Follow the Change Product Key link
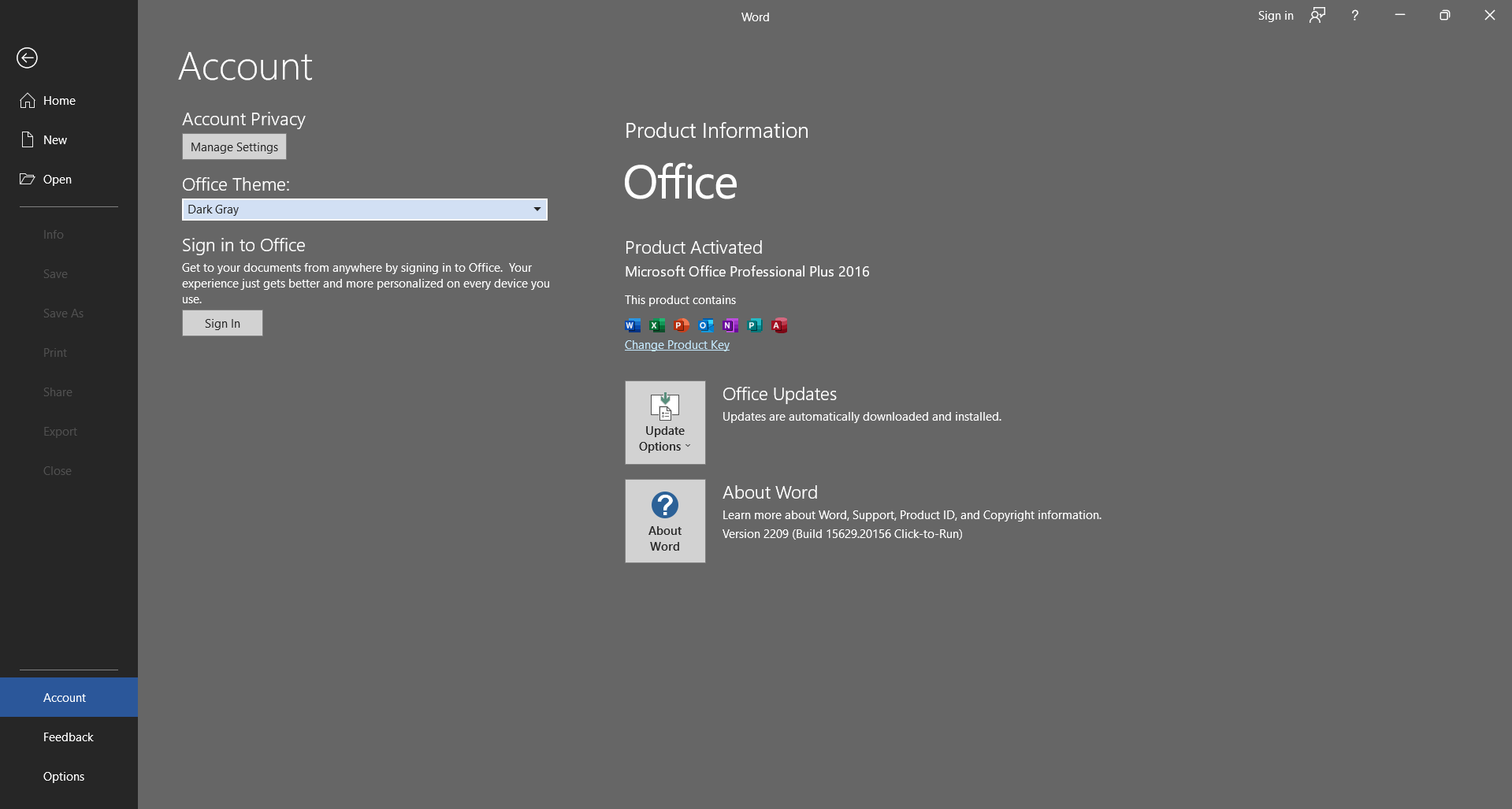 (x=677, y=345)
